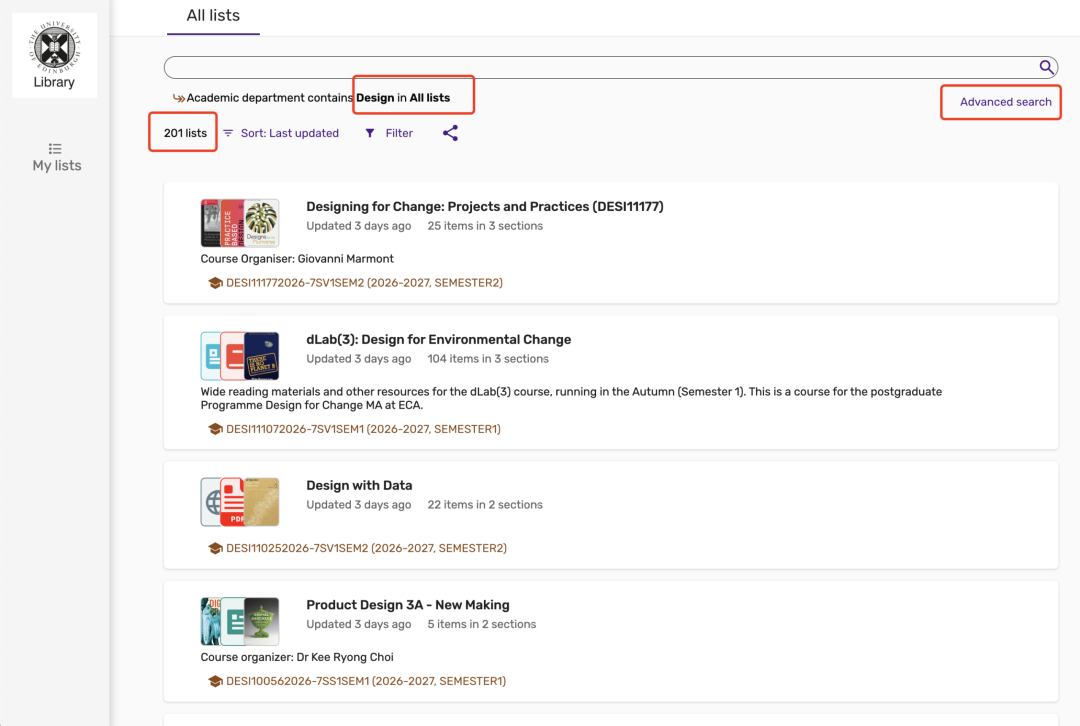Viewport: 1080px width, 726px height.
Task: Switch to the All lists tab
Action: 214,16
